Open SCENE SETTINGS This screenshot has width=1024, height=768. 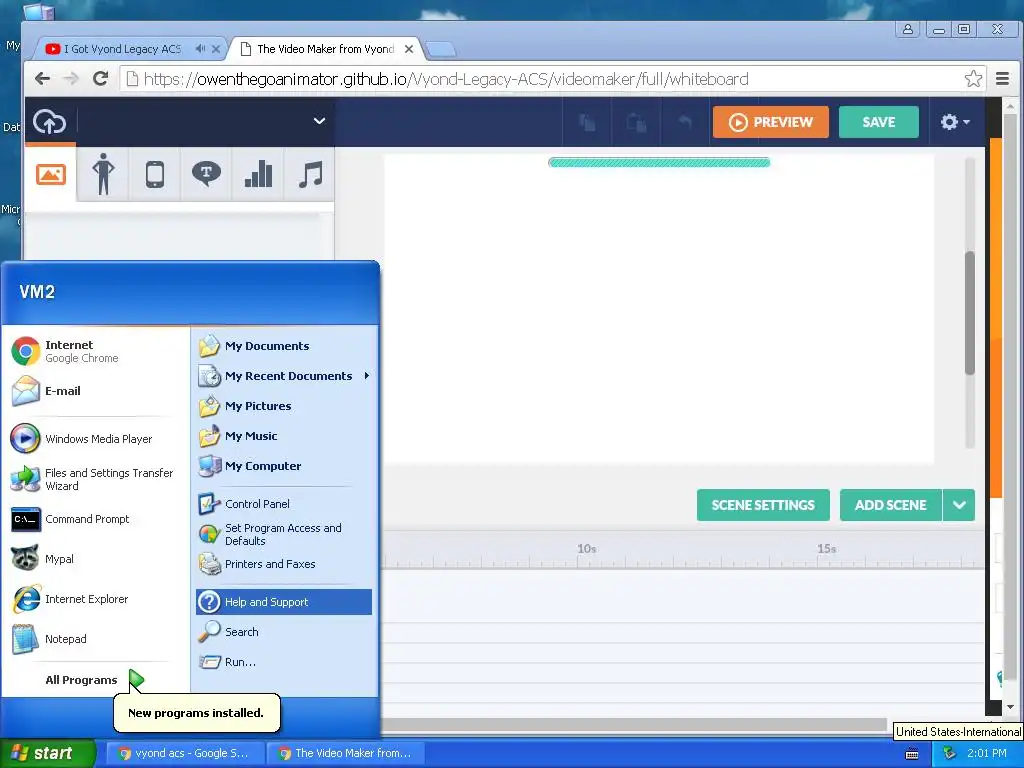pyautogui.click(x=763, y=505)
